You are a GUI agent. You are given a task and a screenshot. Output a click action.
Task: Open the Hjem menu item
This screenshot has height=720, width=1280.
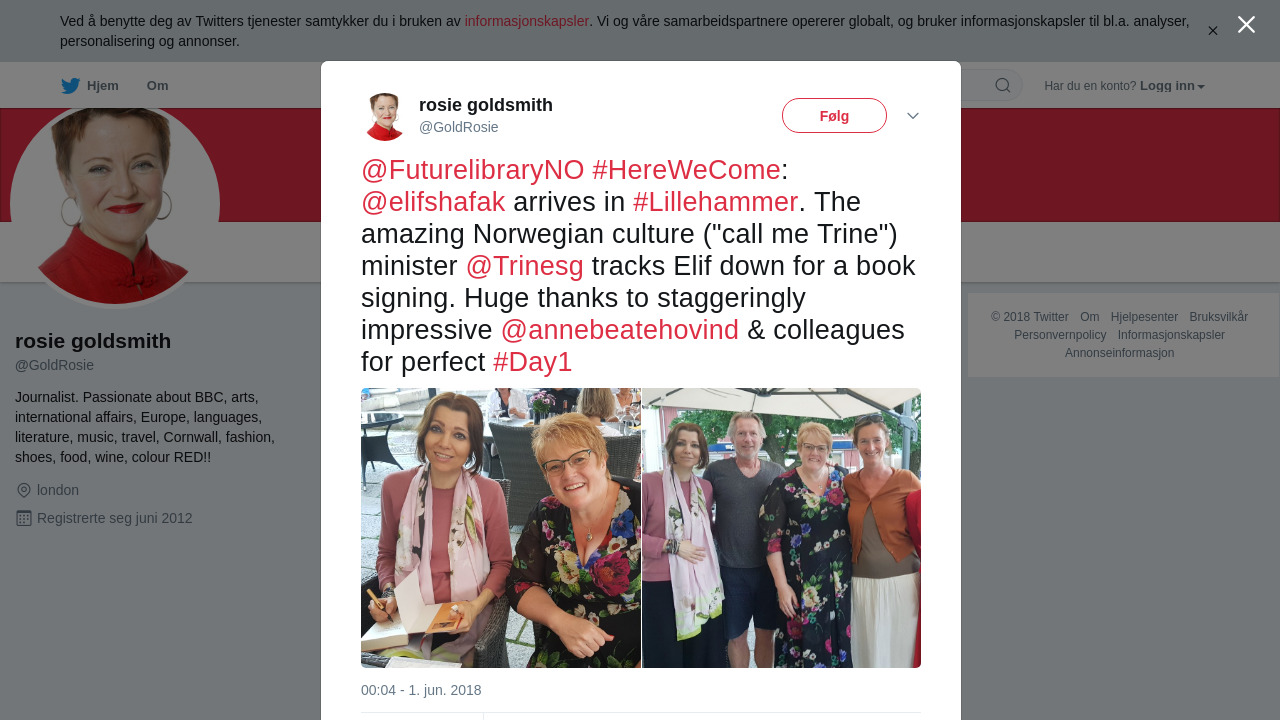coord(103,86)
